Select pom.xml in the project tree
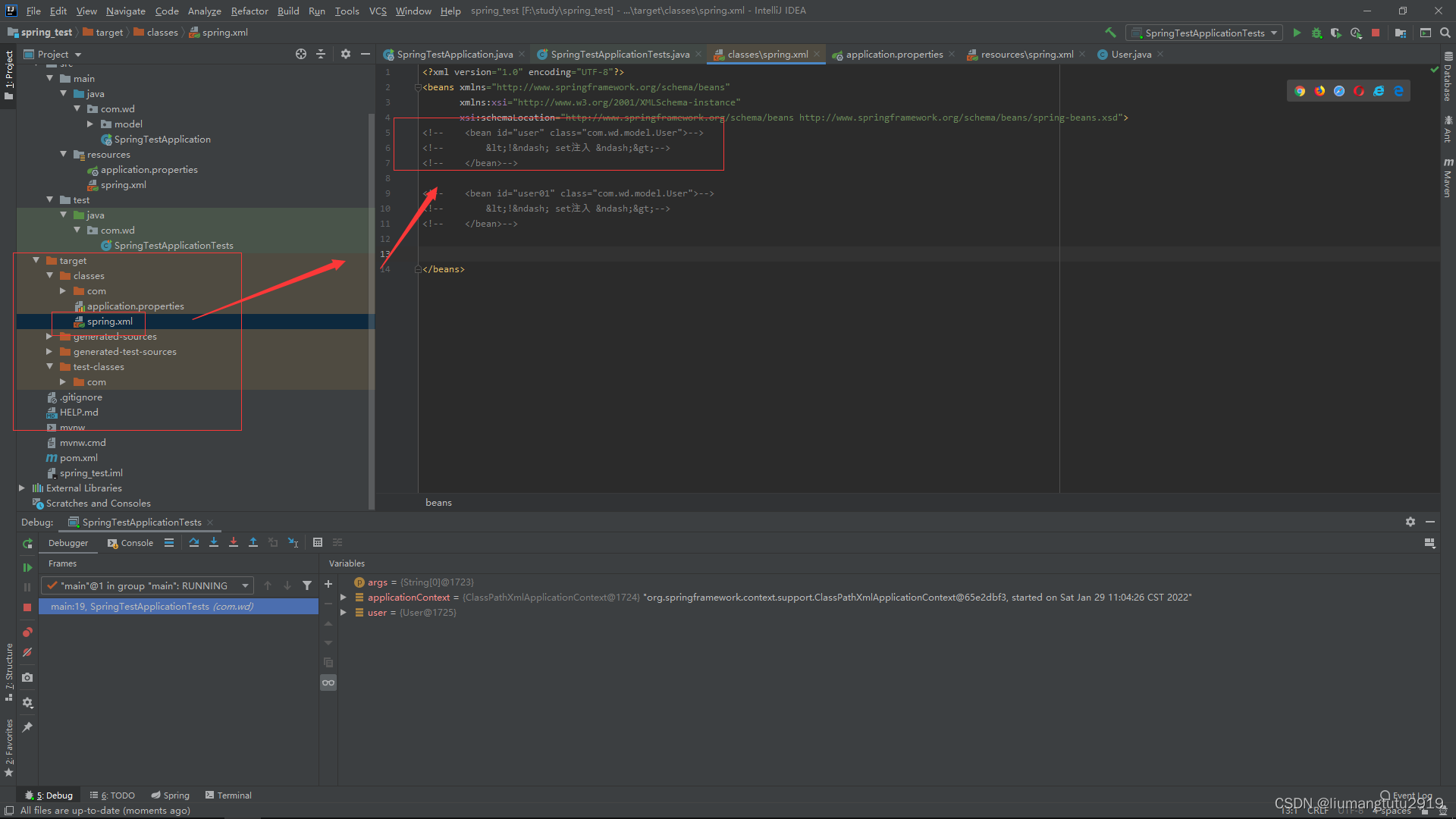 78,458
